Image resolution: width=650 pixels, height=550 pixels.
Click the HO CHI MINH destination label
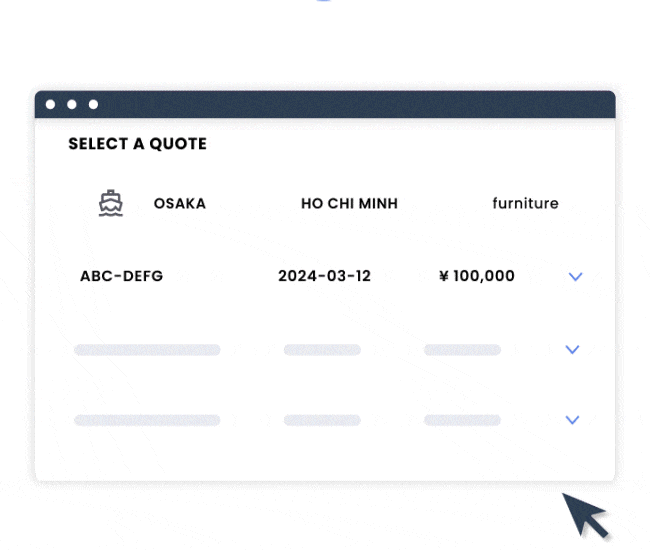pos(349,204)
